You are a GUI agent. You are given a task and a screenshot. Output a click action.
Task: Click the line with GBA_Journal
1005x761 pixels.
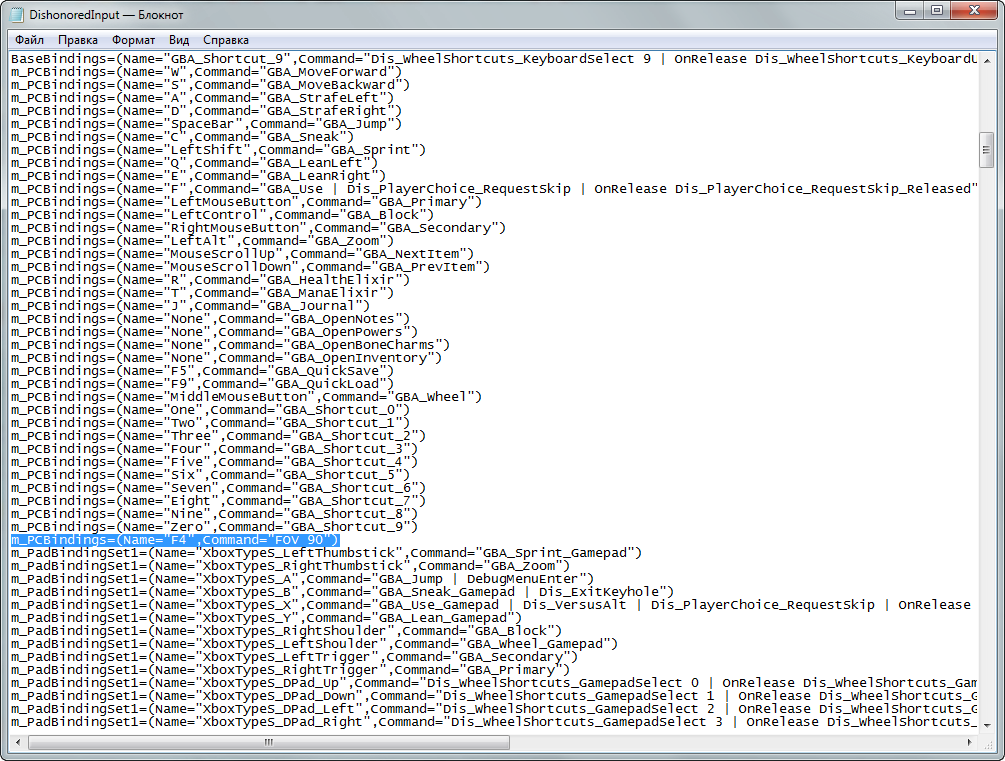pyautogui.click(x=190, y=305)
